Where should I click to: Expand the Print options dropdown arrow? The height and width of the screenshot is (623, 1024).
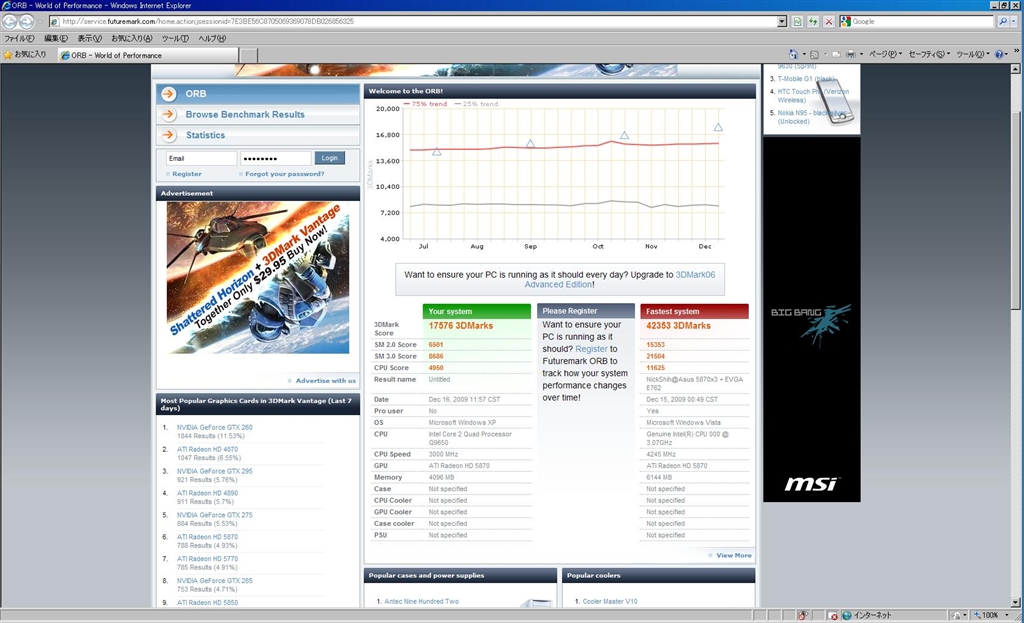(861, 55)
